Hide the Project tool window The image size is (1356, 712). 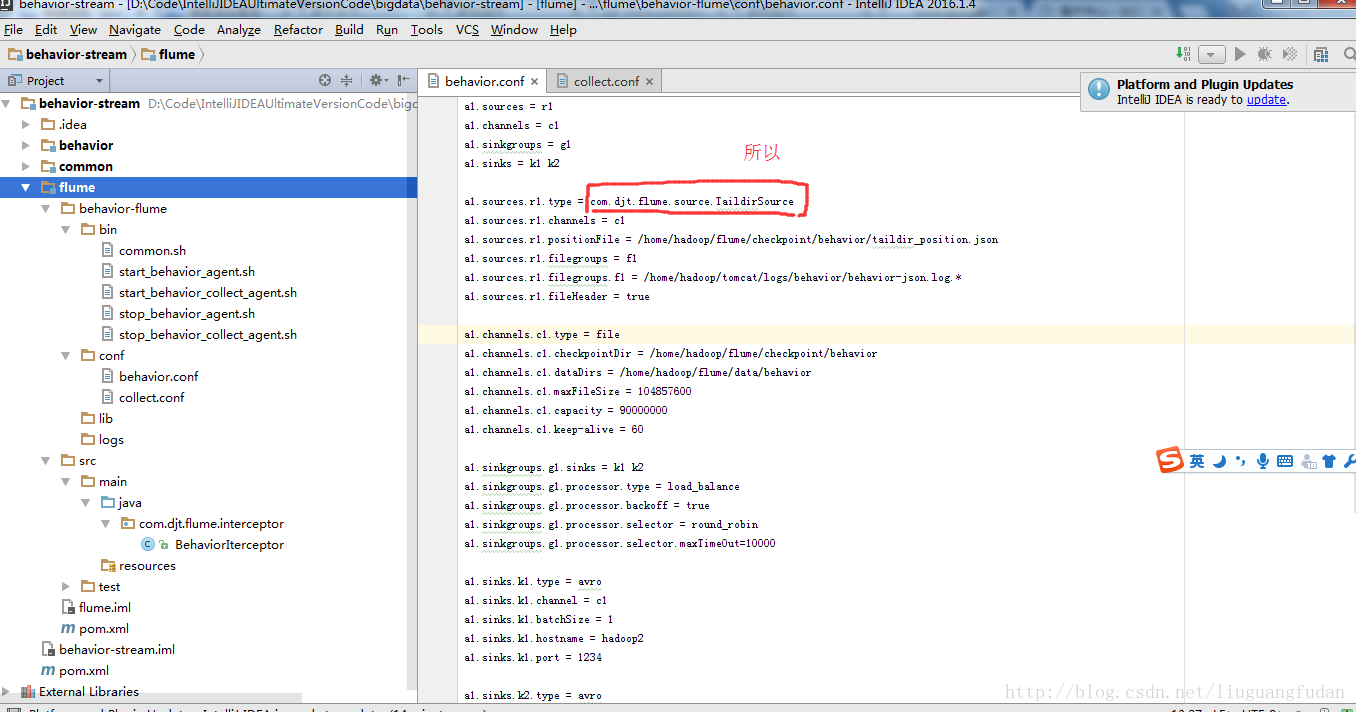[x=403, y=80]
